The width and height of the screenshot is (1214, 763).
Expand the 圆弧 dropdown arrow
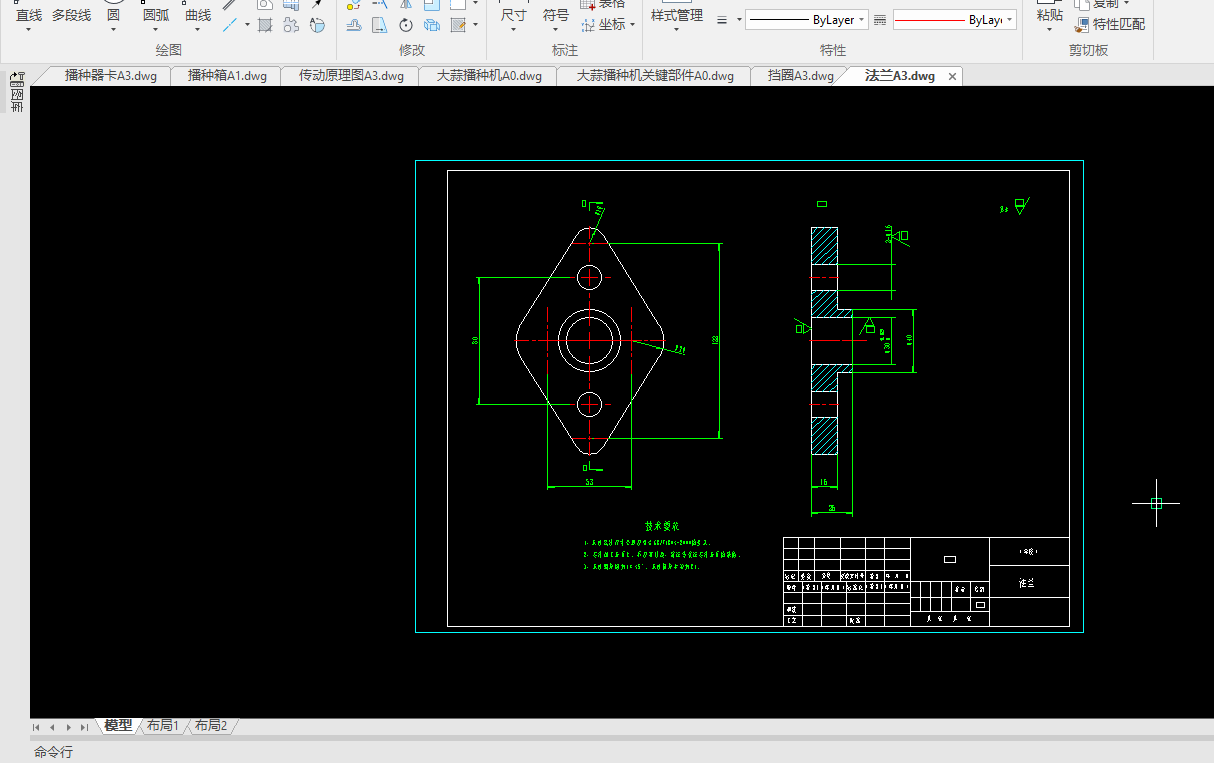click(156, 30)
